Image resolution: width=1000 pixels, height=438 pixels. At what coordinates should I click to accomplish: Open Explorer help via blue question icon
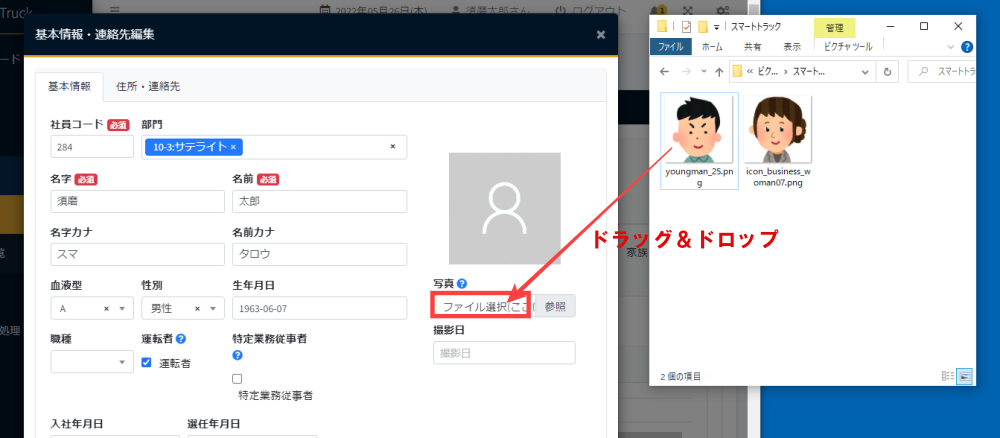[967, 46]
